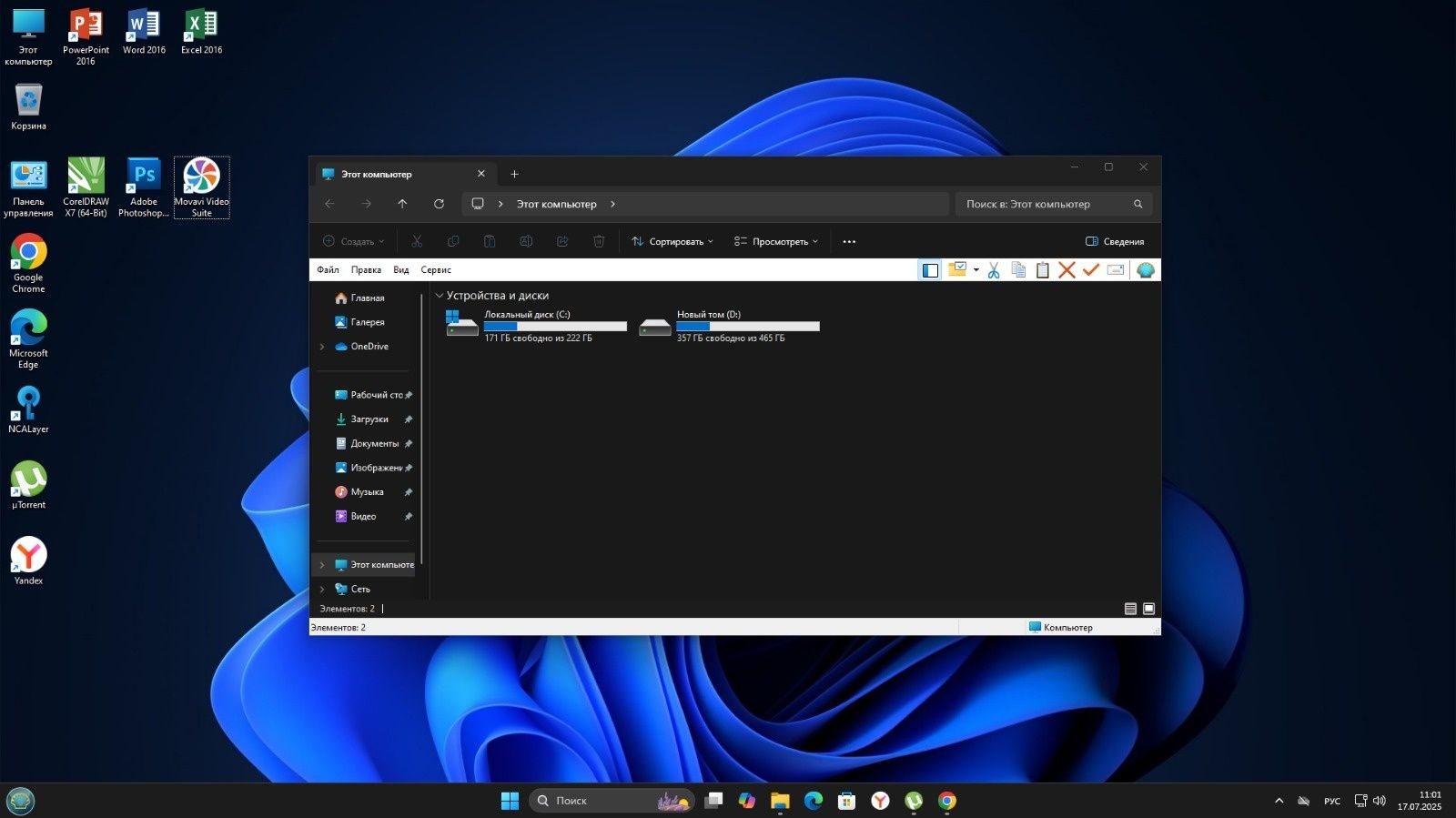The height and width of the screenshot is (818, 1456).
Task: Click the trash Delete icon in command bar
Action: click(x=599, y=242)
